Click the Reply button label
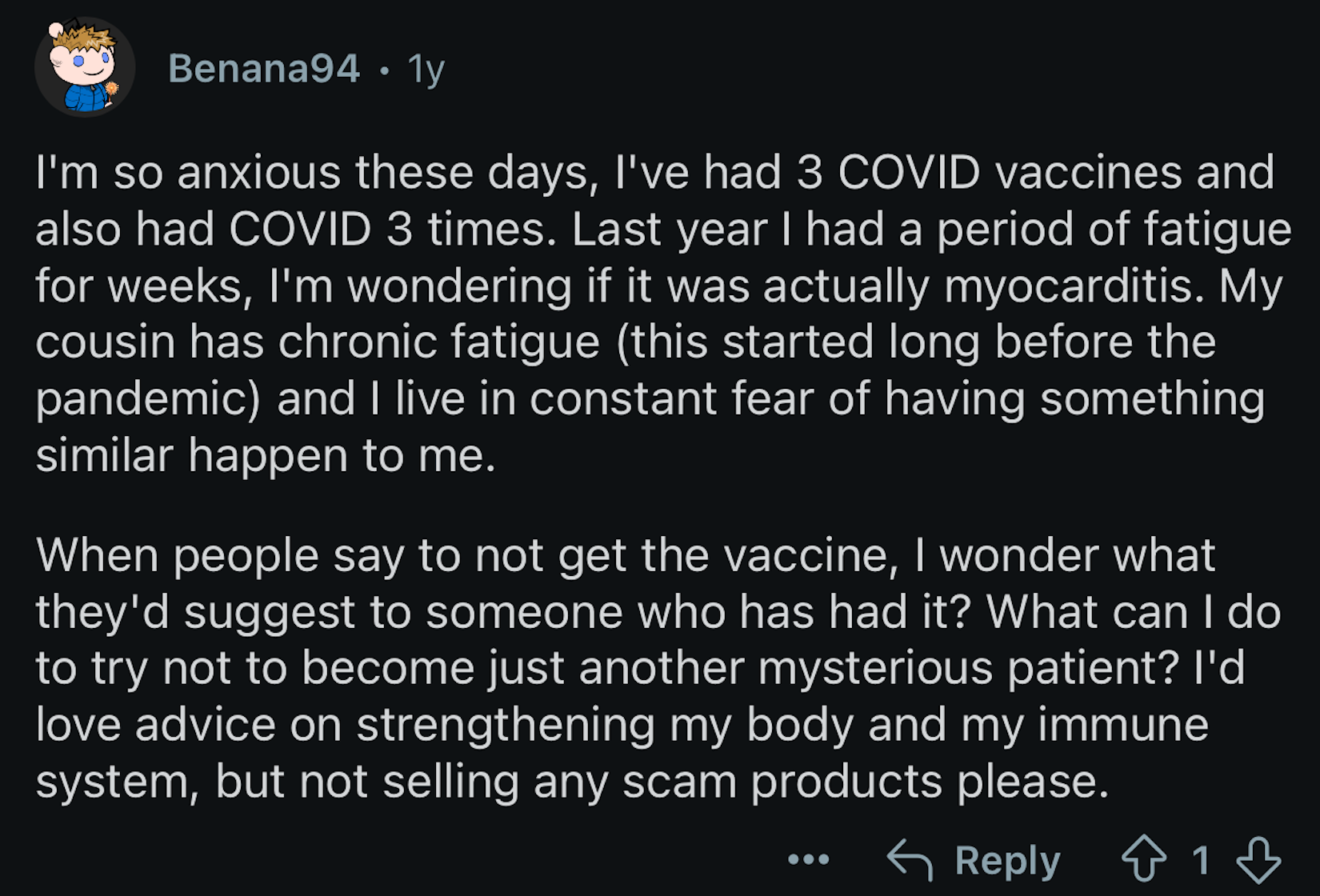 (1007, 861)
